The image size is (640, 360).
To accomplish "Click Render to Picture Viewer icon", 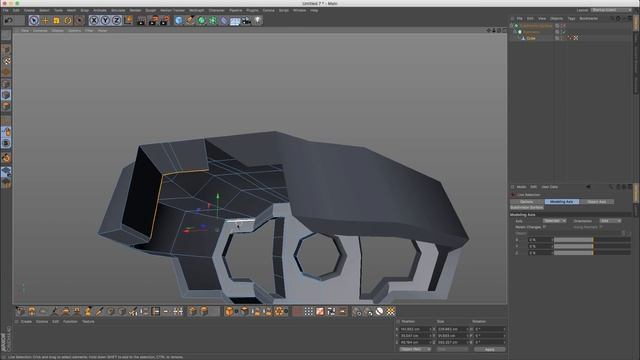I will 153,20.
